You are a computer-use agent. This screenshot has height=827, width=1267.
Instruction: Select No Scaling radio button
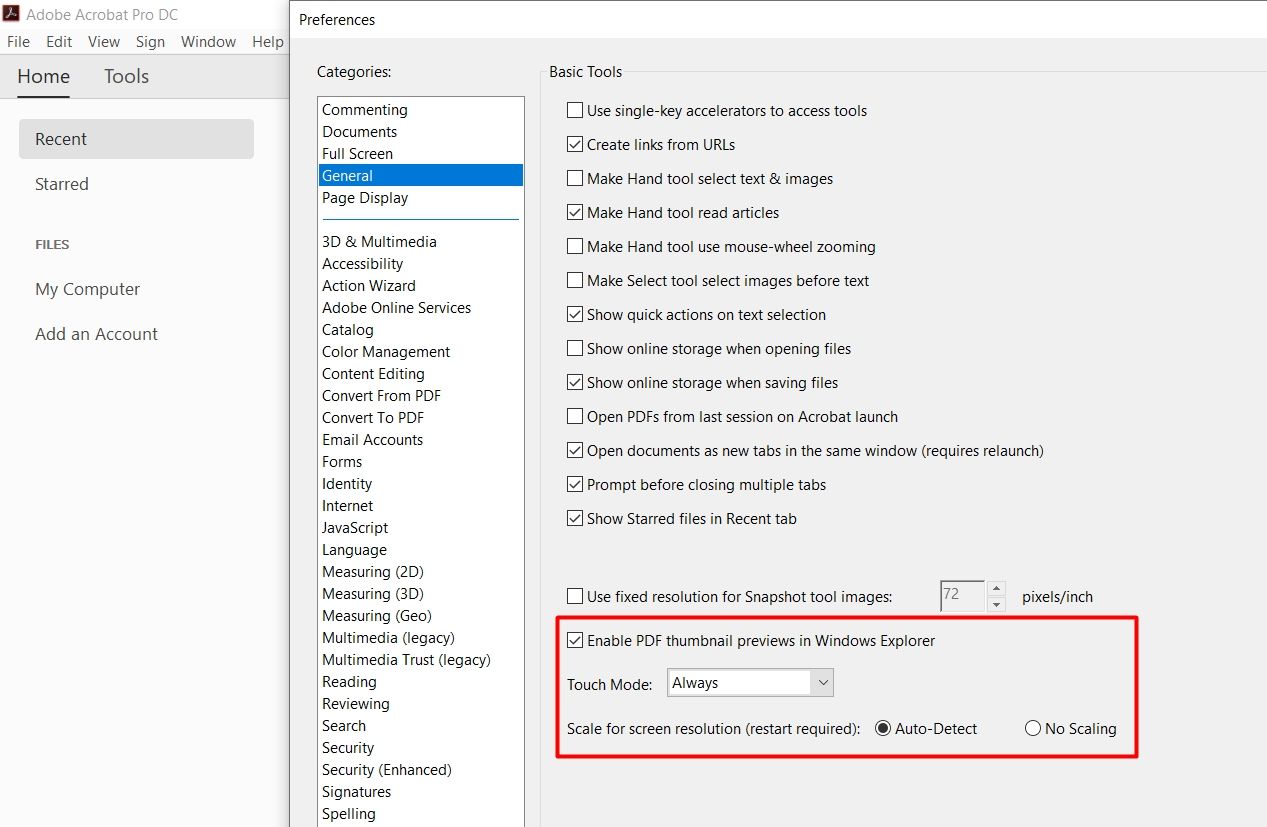point(1033,729)
